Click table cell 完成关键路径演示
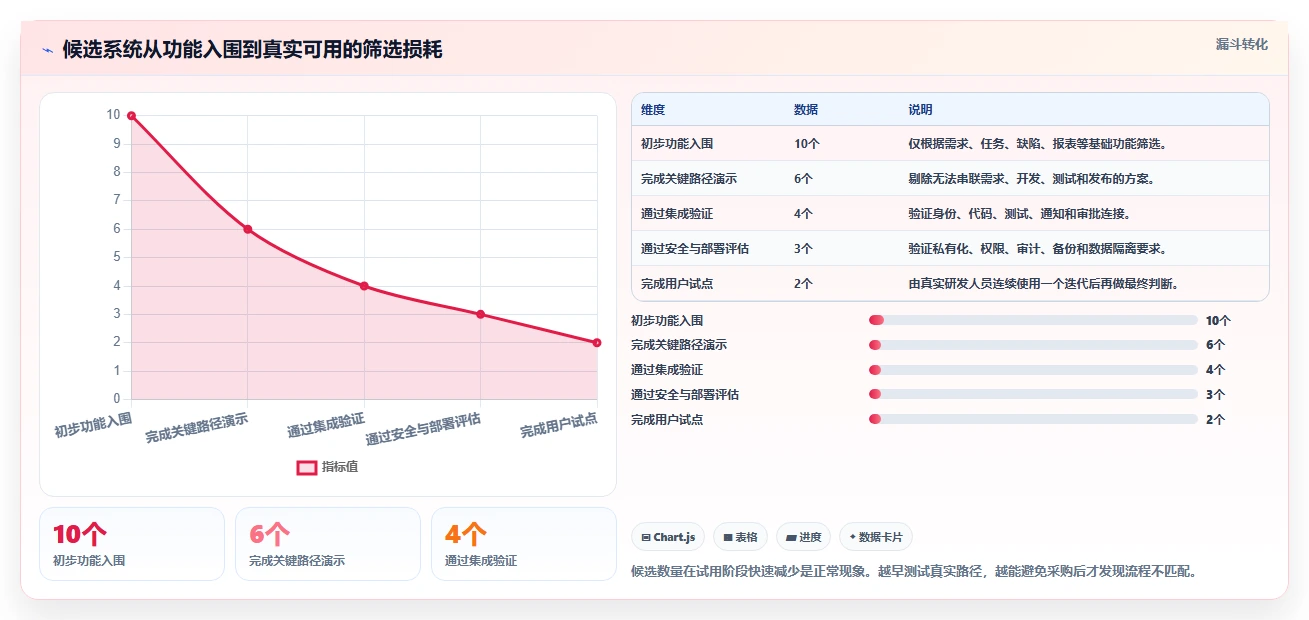 click(689, 179)
